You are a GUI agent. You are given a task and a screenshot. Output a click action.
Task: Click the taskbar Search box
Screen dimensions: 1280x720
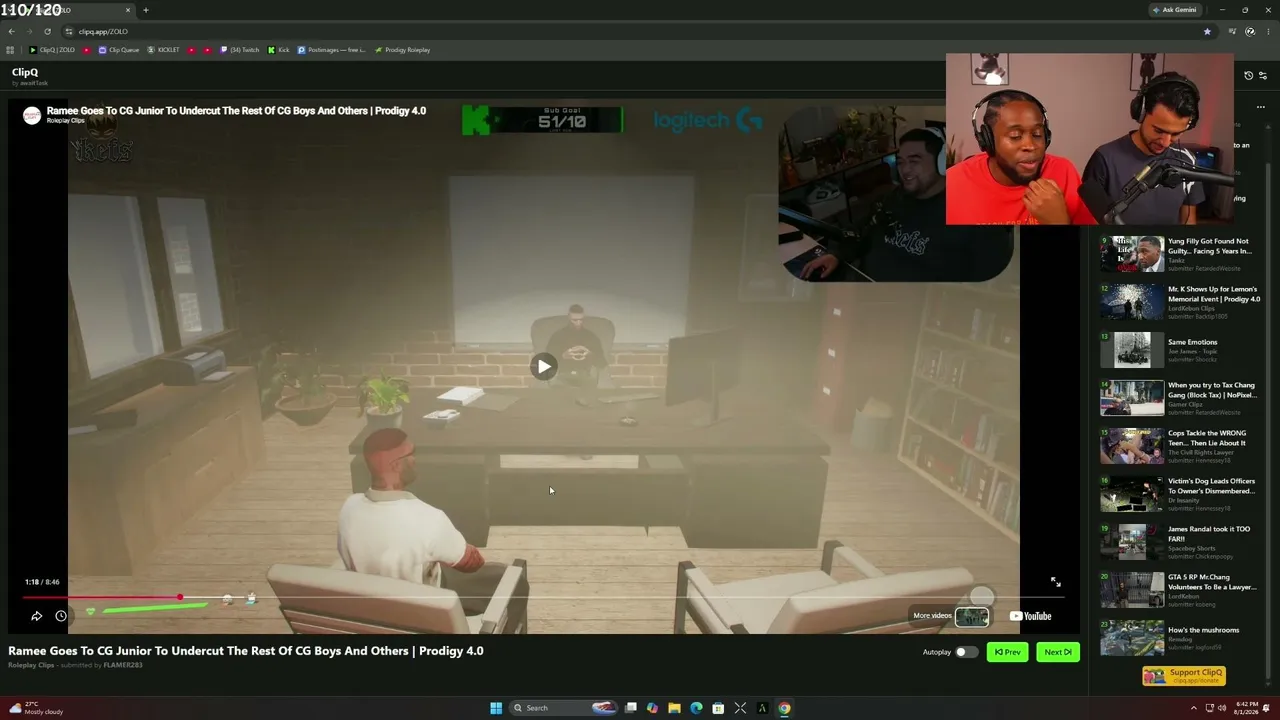click(x=563, y=708)
